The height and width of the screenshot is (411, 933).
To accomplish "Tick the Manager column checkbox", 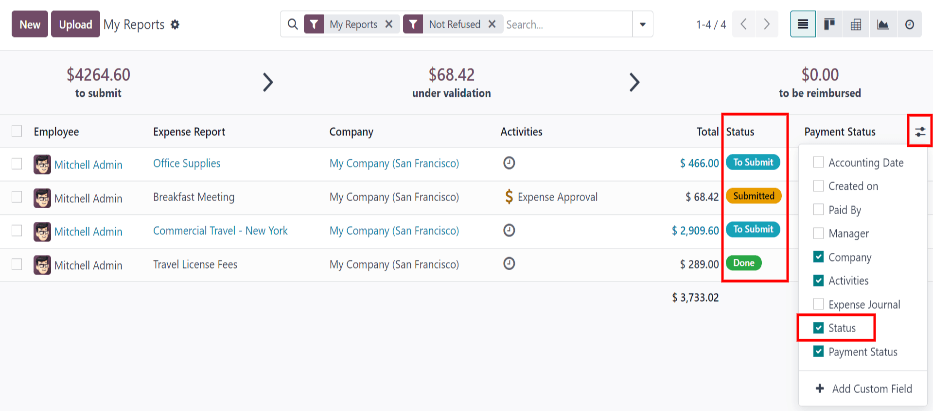I will [x=819, y=233].
